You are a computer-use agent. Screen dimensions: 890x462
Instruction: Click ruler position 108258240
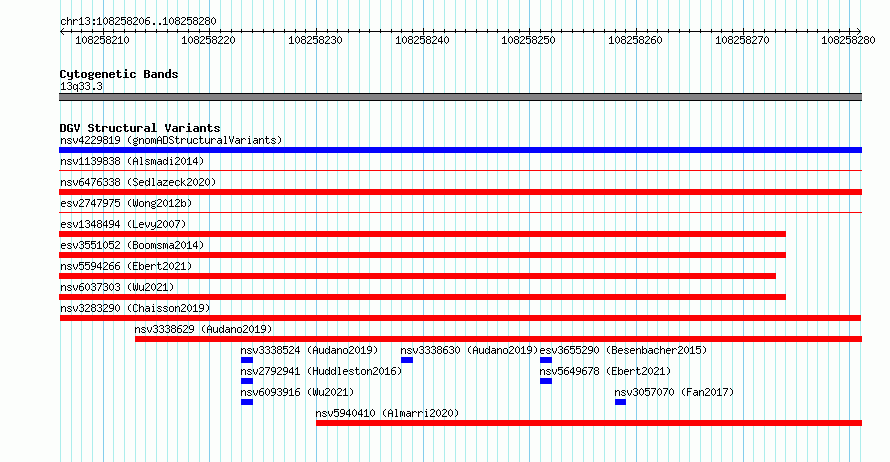point(422,40)
